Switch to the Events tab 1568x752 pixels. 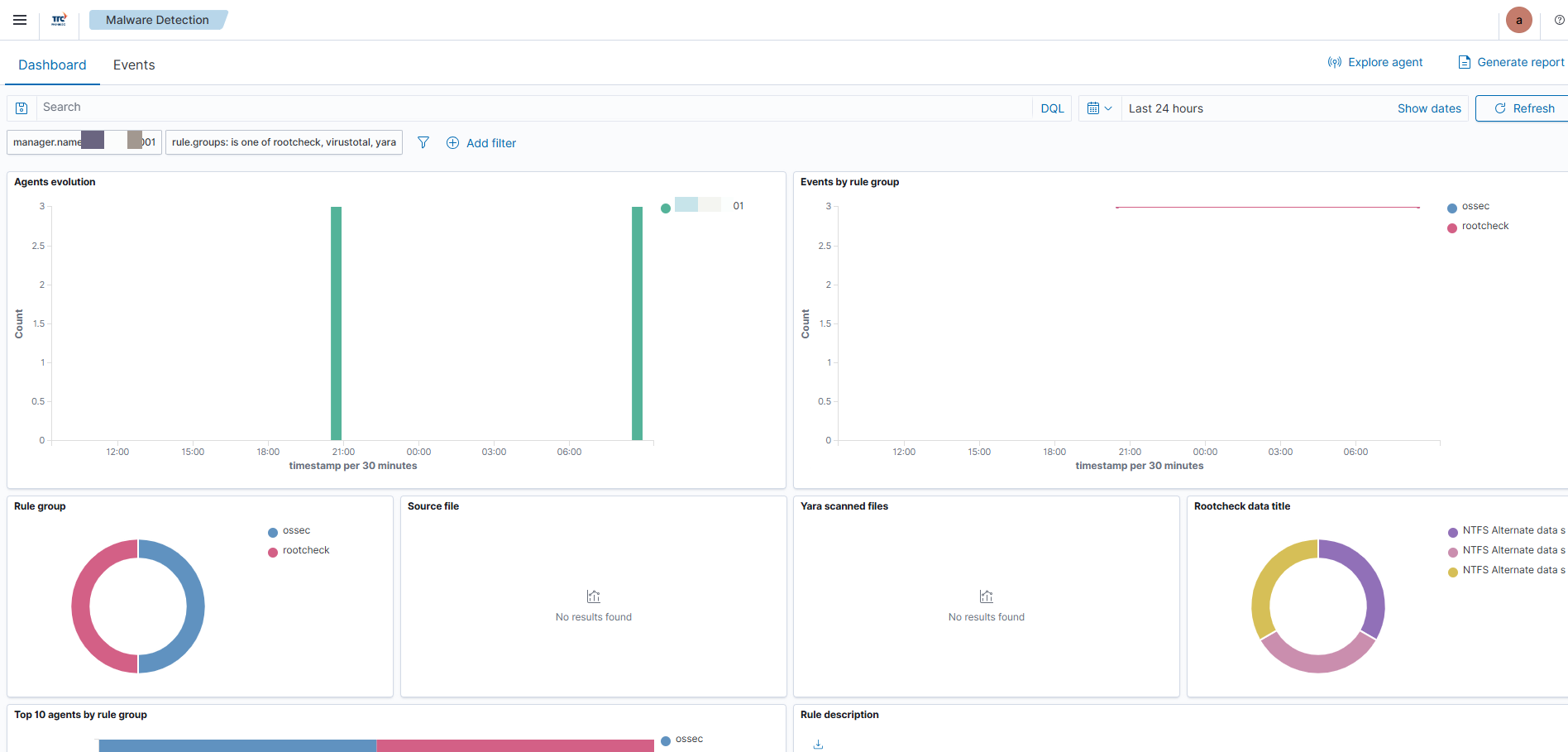click(x=134, y=65)
